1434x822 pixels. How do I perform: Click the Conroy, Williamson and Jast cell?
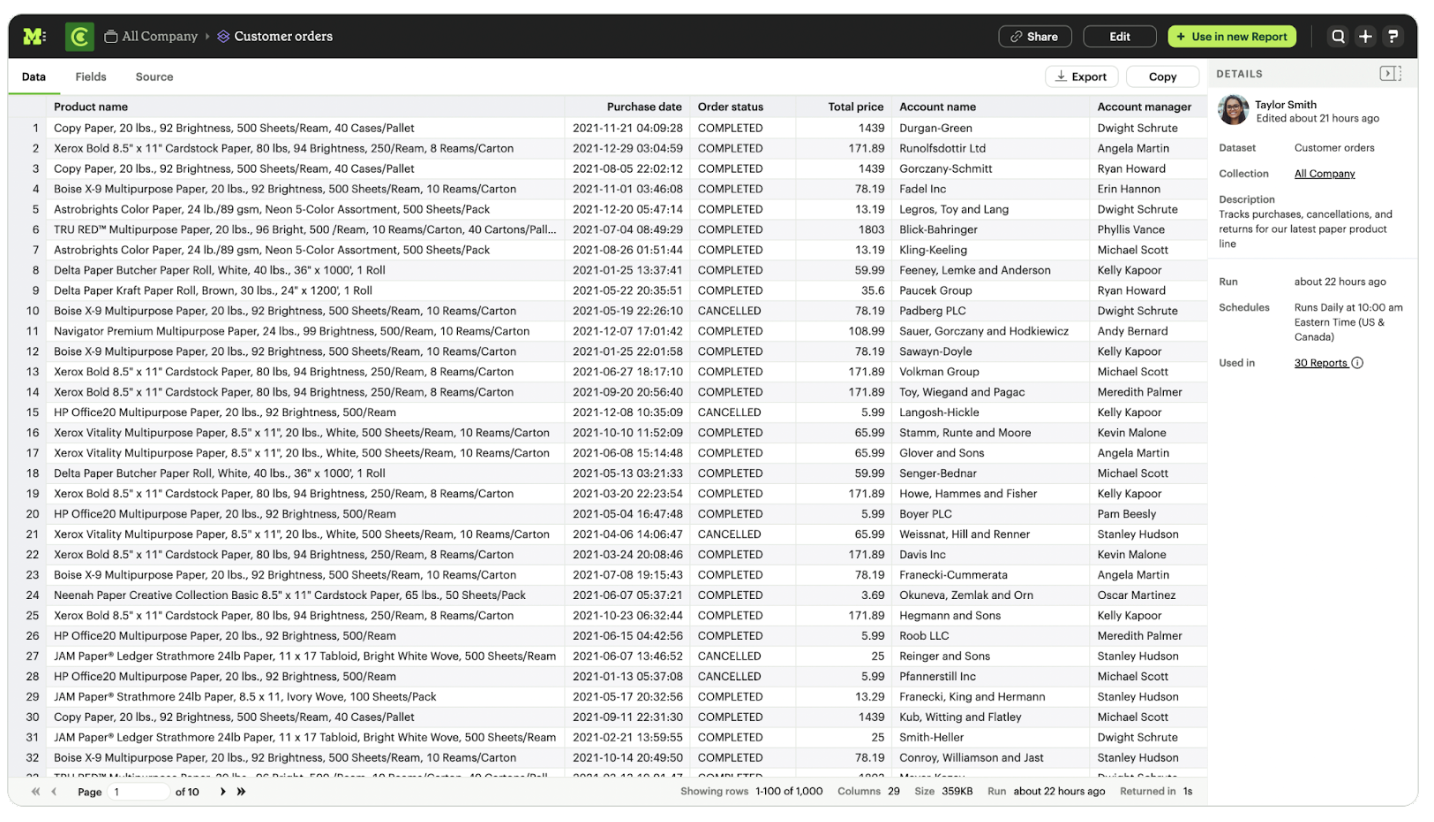tap(990, 758)
